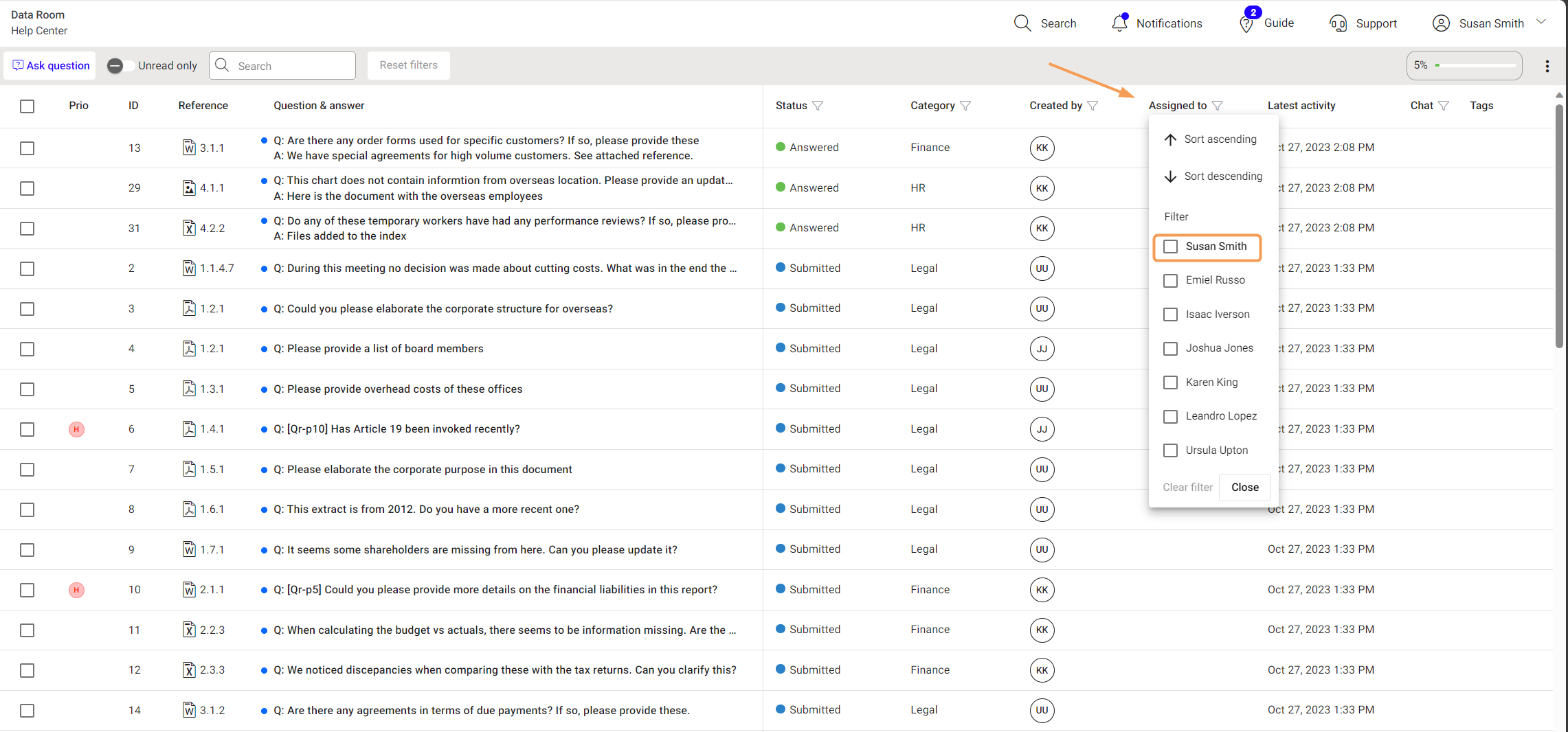Viewport: 1568px width, 732px height.
Task: Focus the questions Search input field
Action: tap(282, 66)
